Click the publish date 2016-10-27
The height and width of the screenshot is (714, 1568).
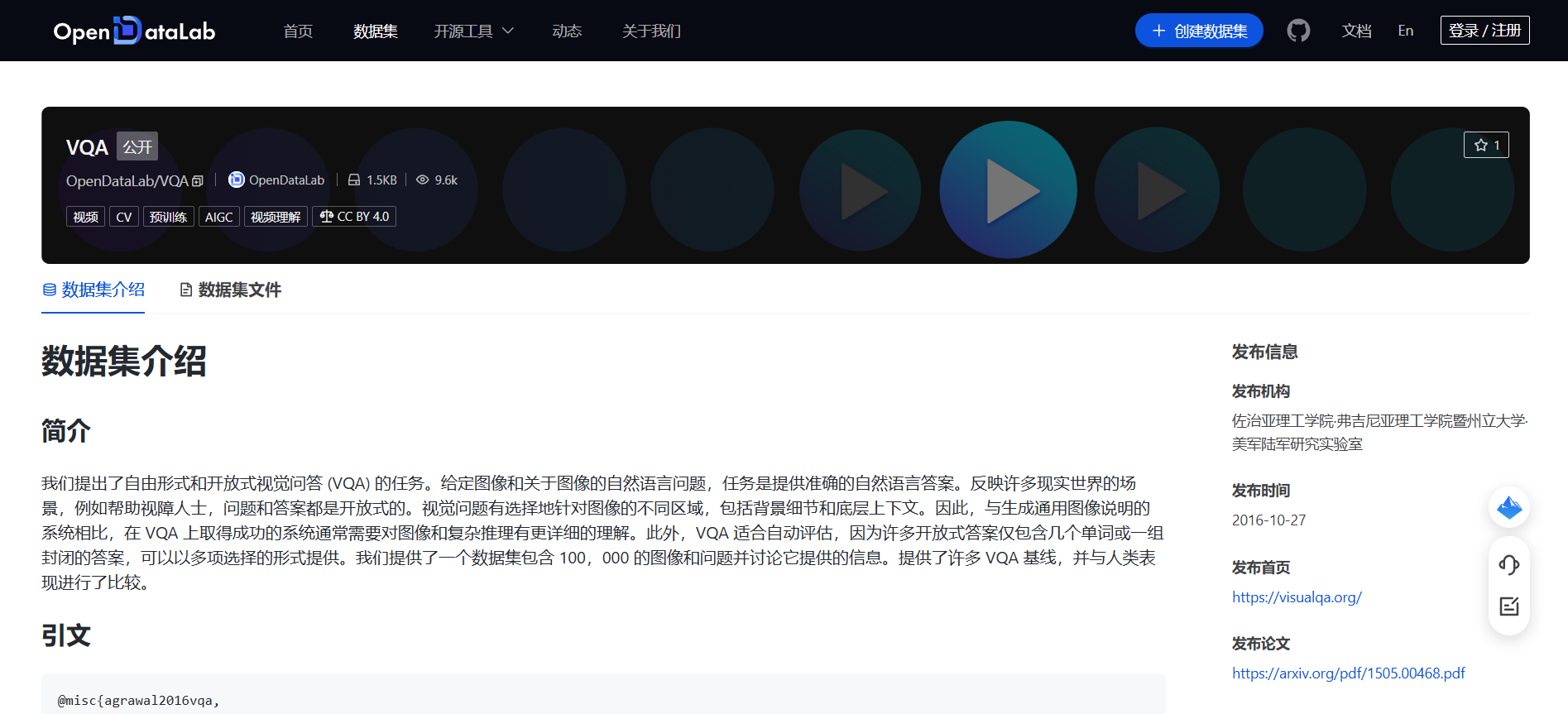(1268, 520)
